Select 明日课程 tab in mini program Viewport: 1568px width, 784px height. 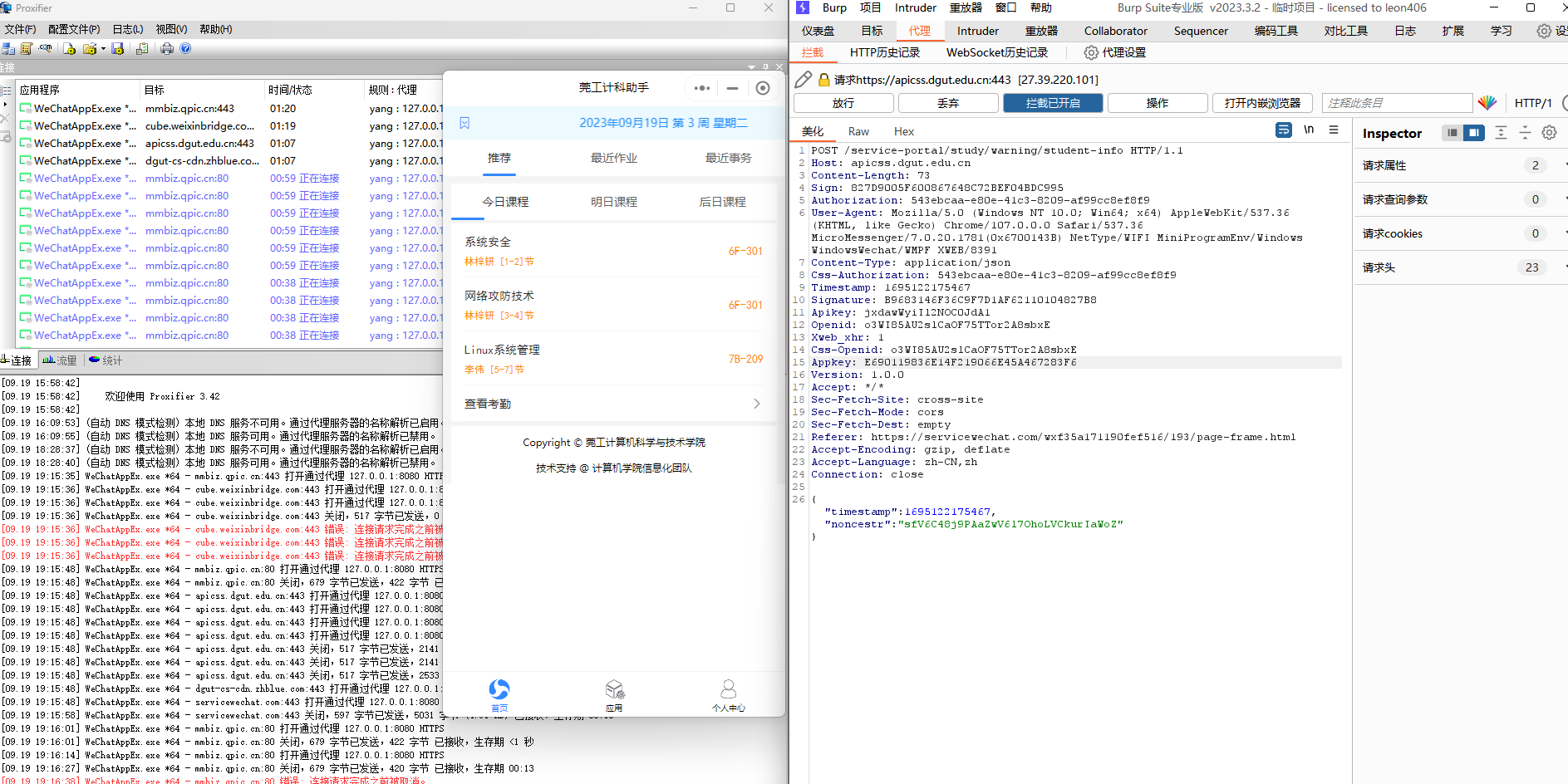(x=614, y=202)
